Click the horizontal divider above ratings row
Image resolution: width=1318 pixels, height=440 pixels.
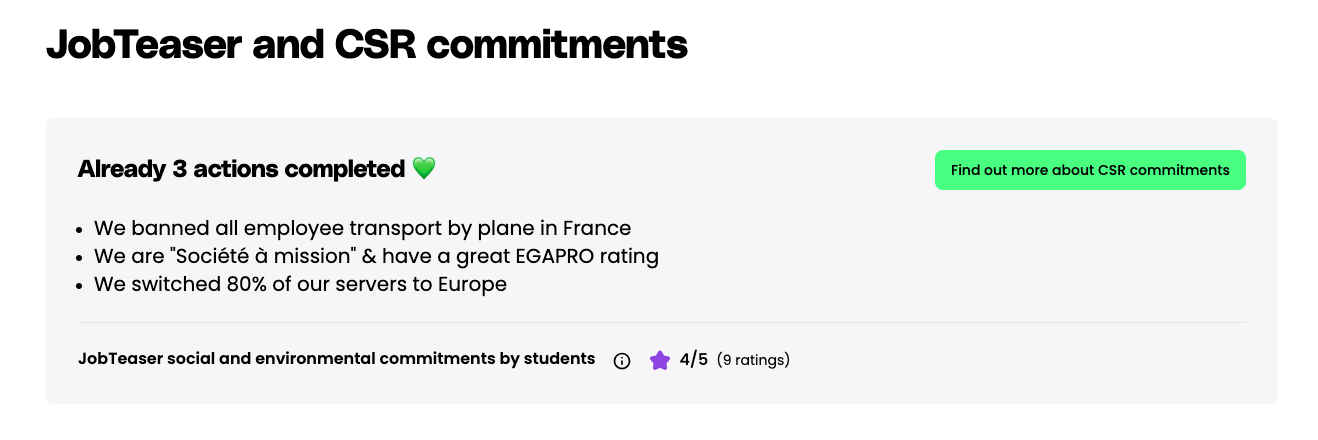[661, 322]
